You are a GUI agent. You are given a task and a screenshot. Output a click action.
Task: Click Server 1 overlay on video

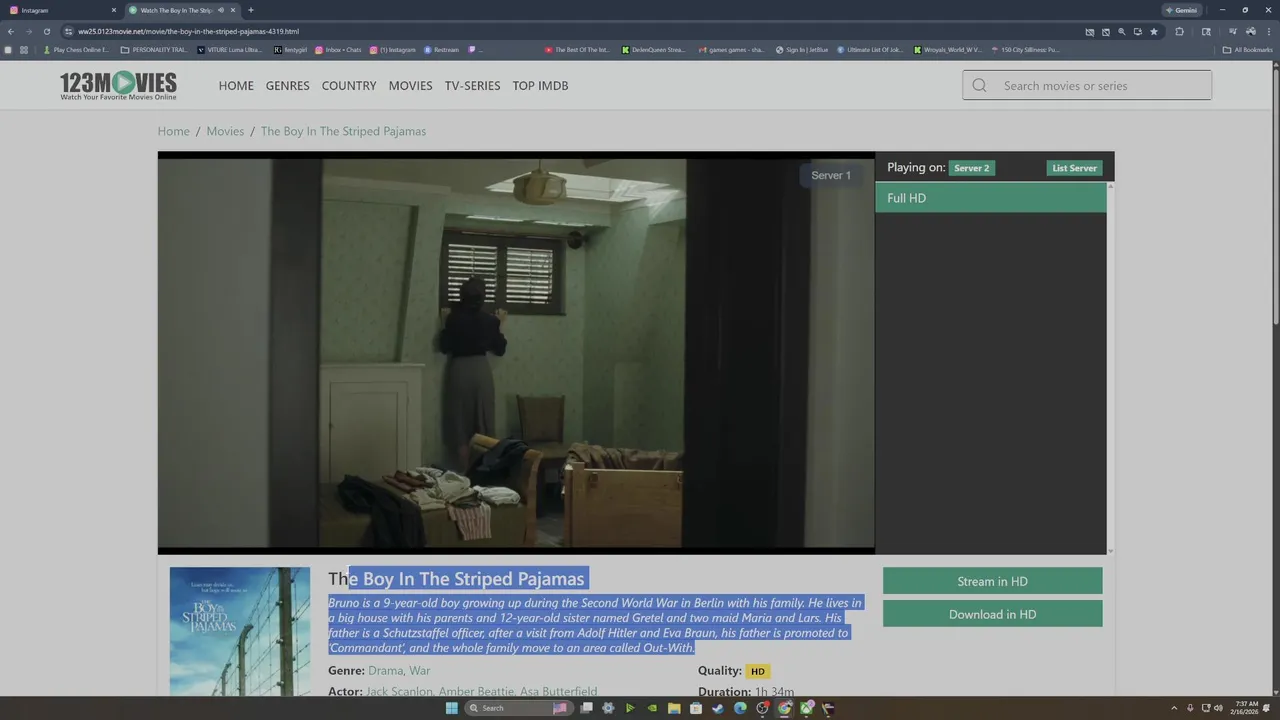(x=831, y=175)
